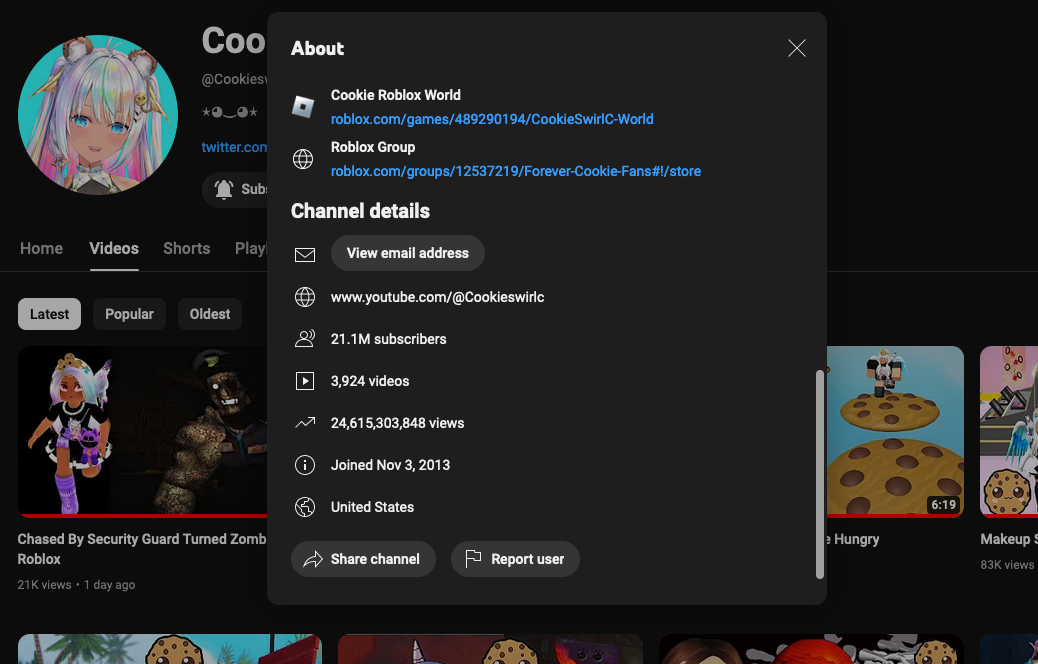
Task: Click the 21K views 1 day ago text
Action: (x=76, y=585)
